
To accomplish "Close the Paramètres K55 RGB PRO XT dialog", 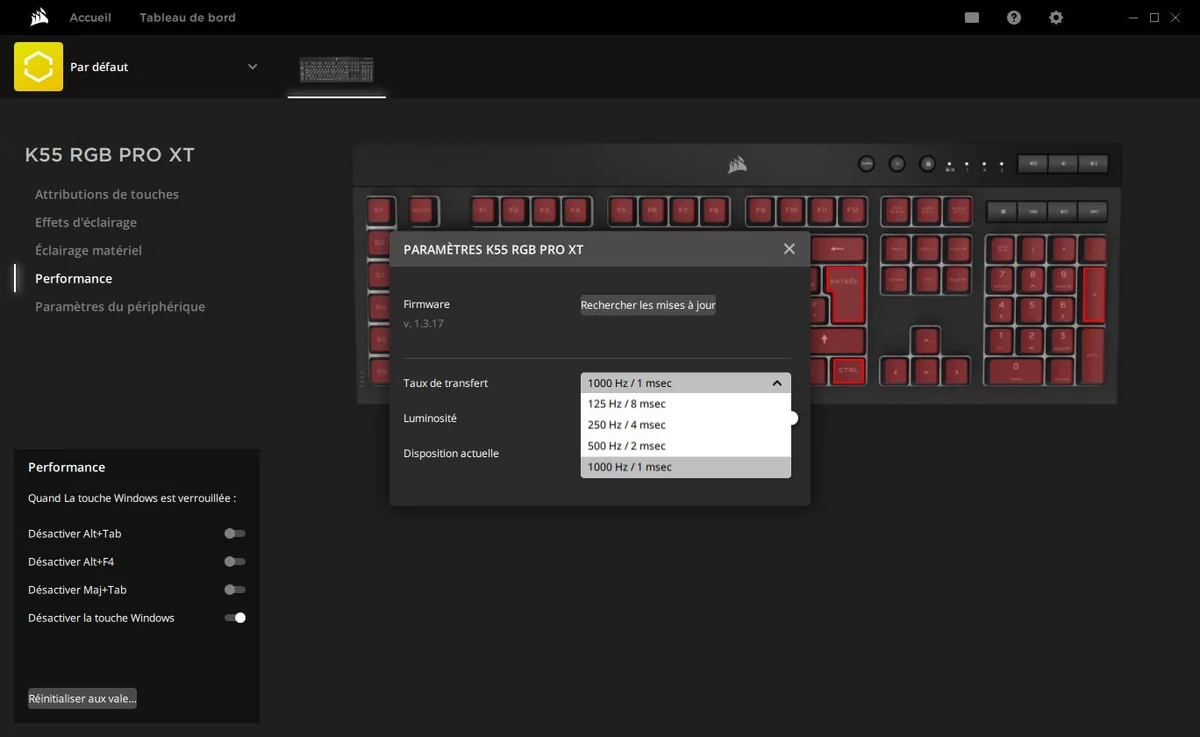I will (789, 249).
